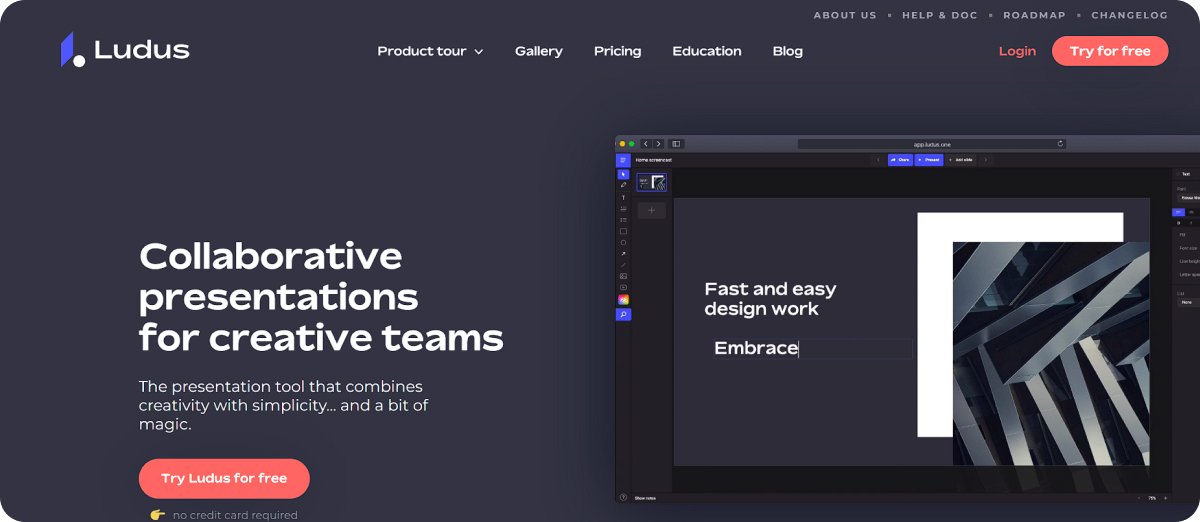The width and height of the screenshot is (1200, 522).
Task: Click the help question mark icon
Action: [x=623, y=497]
